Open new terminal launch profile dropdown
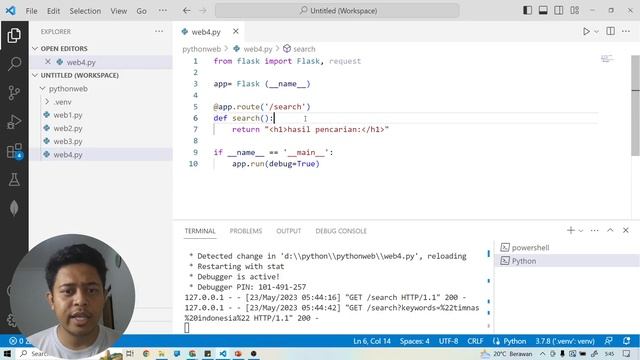The height and width of the screenshot is (360, 640). [581, 231]
